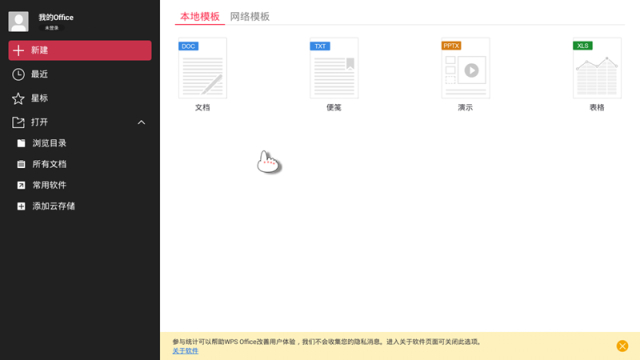Click the open-folder icon beside 打开

pos(18,122)
